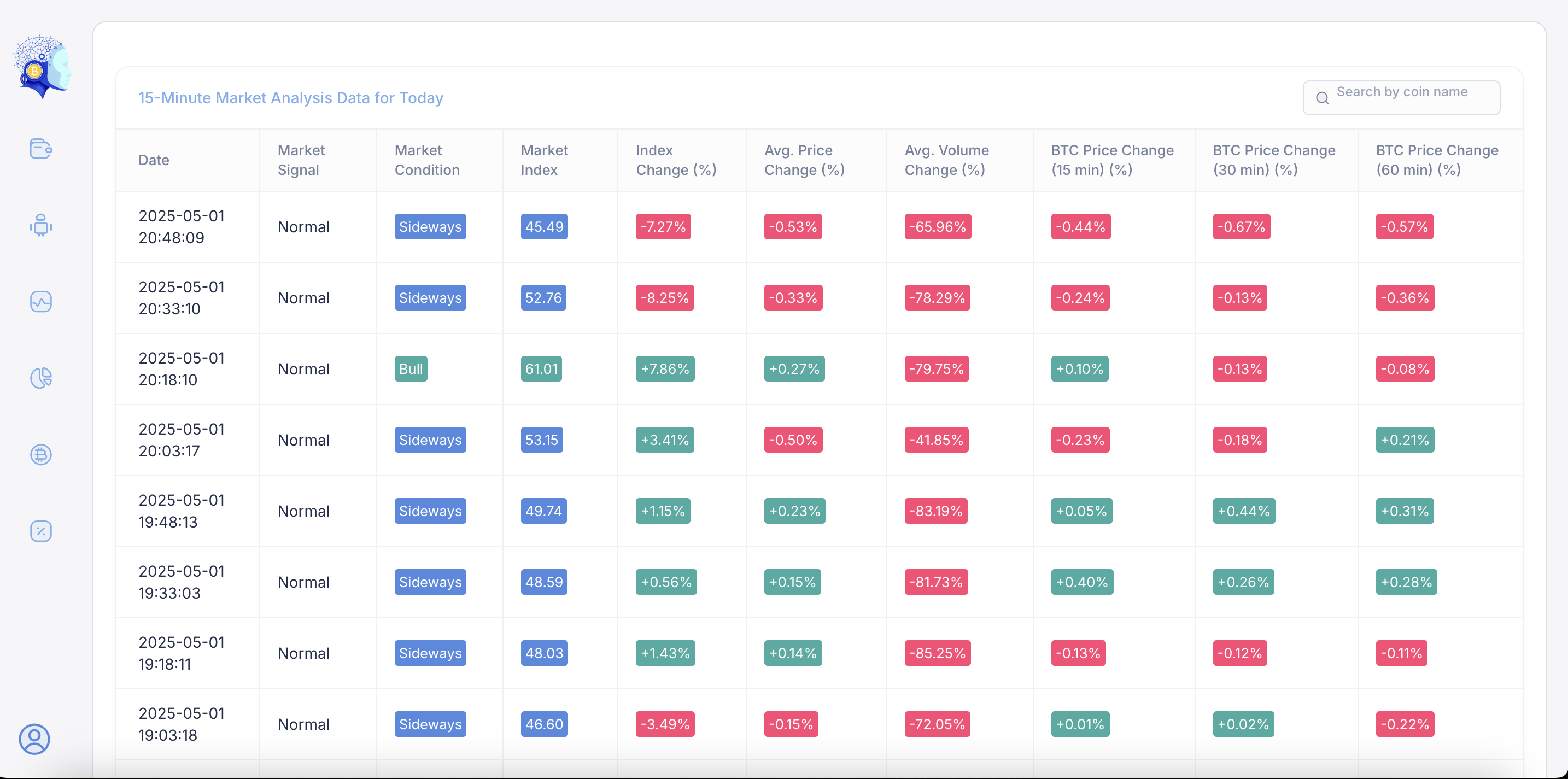This screenshot has height=779, width=1568.
Task: Click the AI brain logo icon
Action: (x=42, y=67)
